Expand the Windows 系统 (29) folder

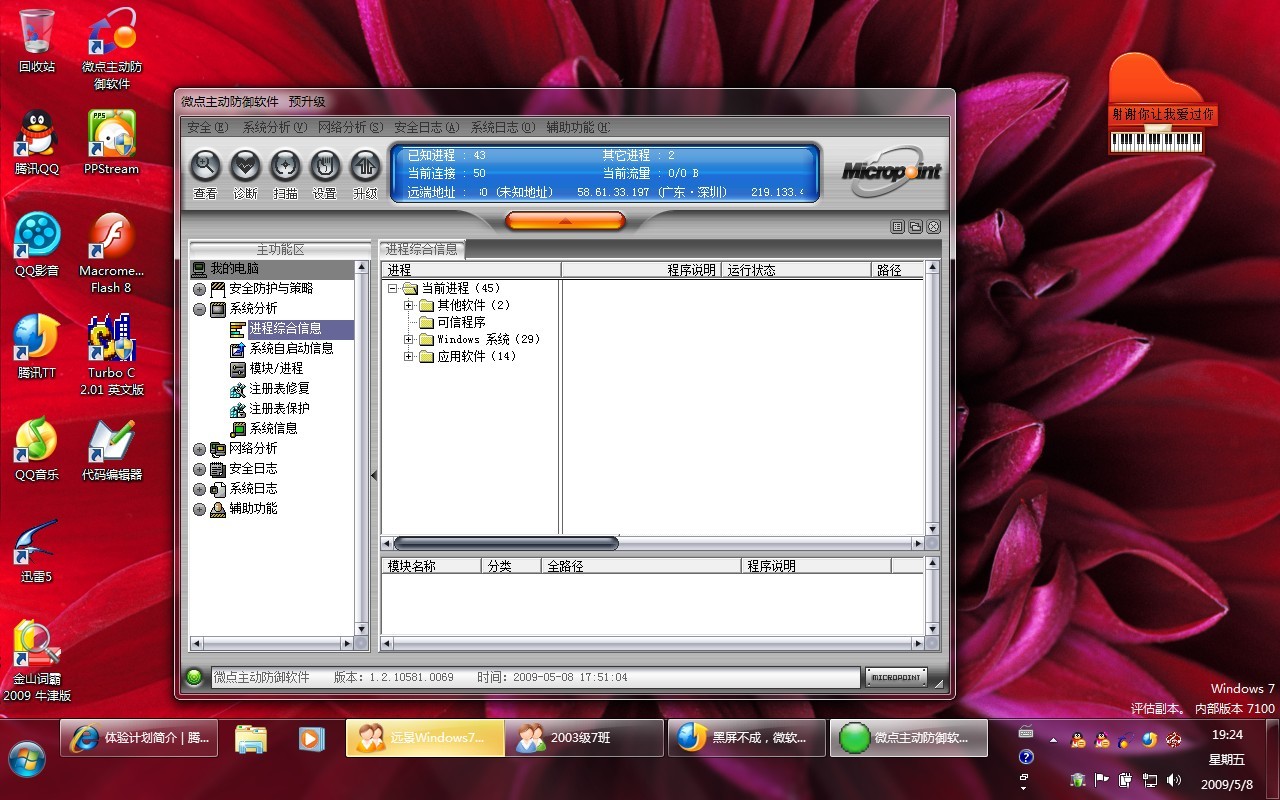coord(409,339)
